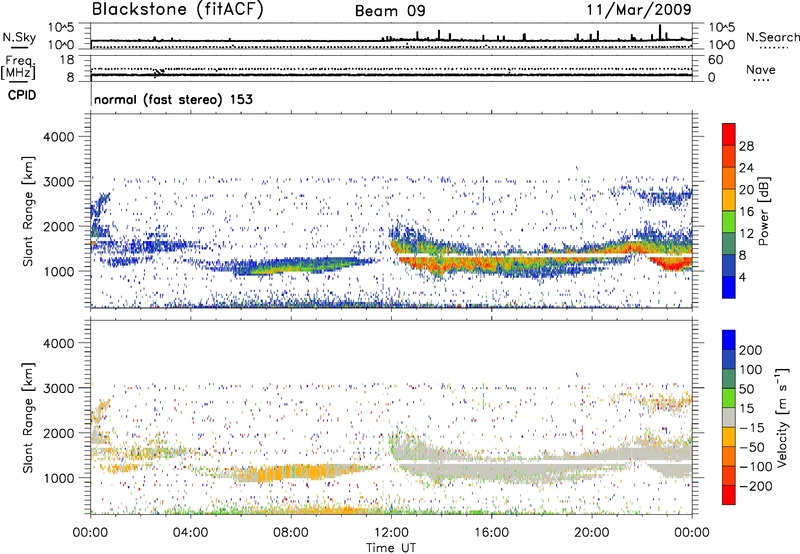Image resolution: width=800 pixels, height=554 pixels.
Task: Click the "-200" label on the velocity color bar
Action: (x=756, y=486)
